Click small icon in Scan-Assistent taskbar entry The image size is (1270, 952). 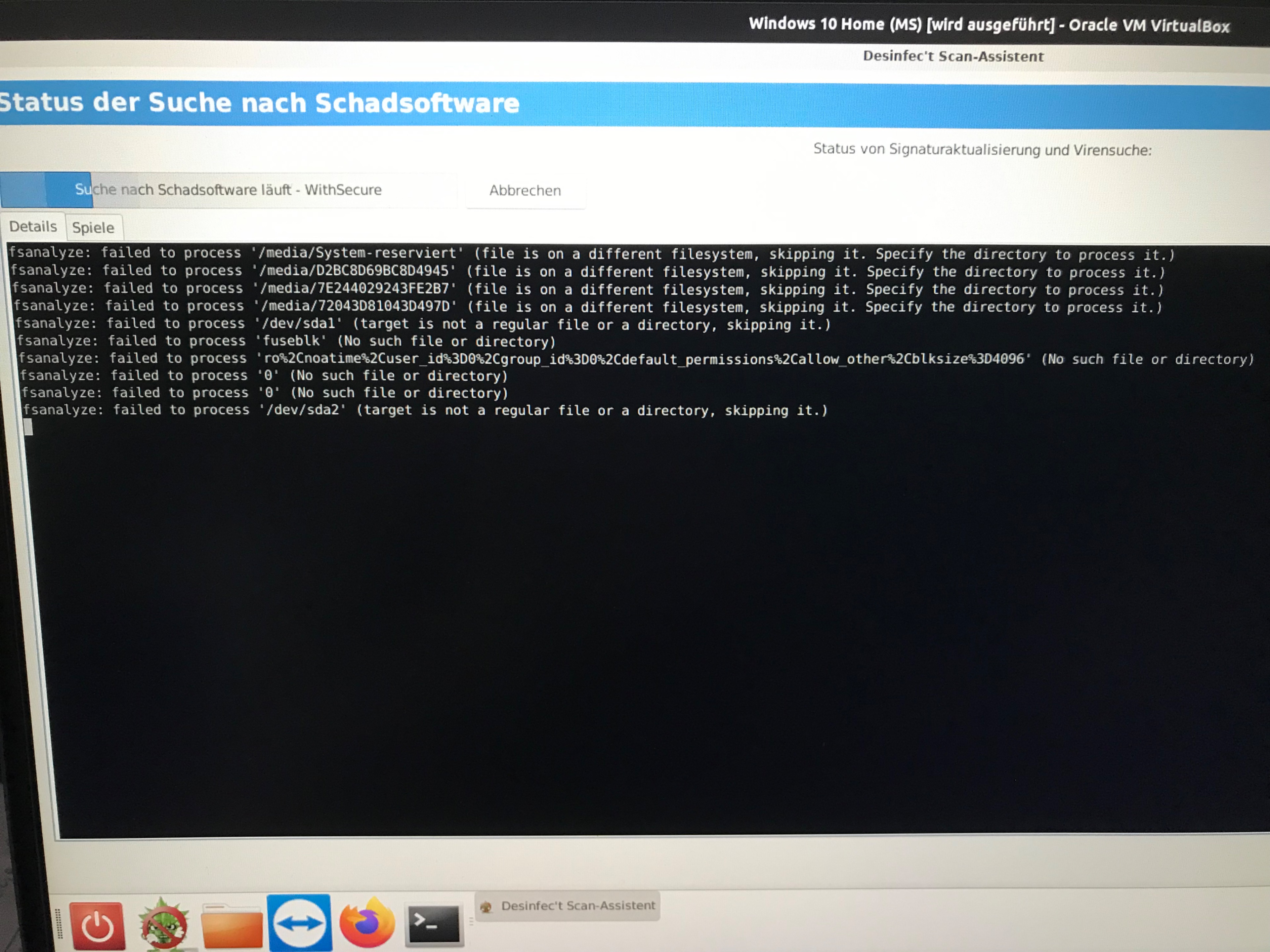(x=486, y=907)
